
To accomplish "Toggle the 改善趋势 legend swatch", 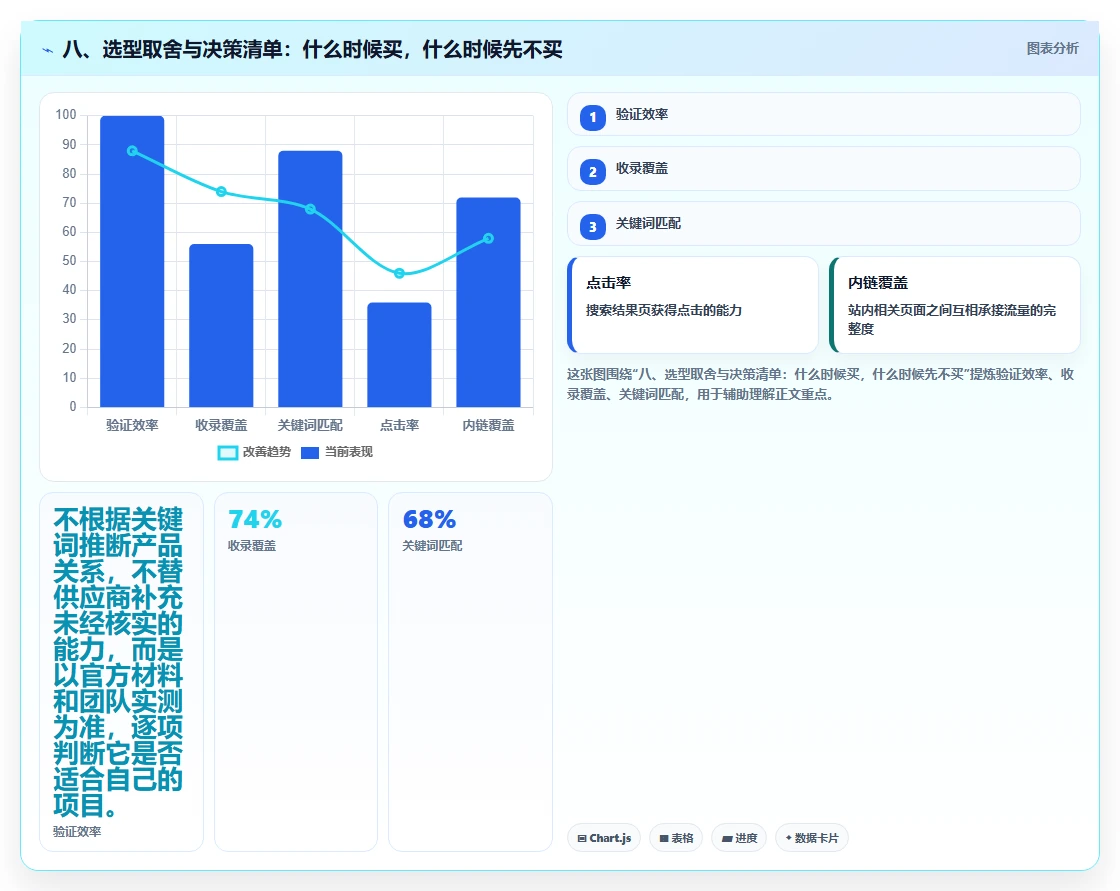I will click(227, 452).
